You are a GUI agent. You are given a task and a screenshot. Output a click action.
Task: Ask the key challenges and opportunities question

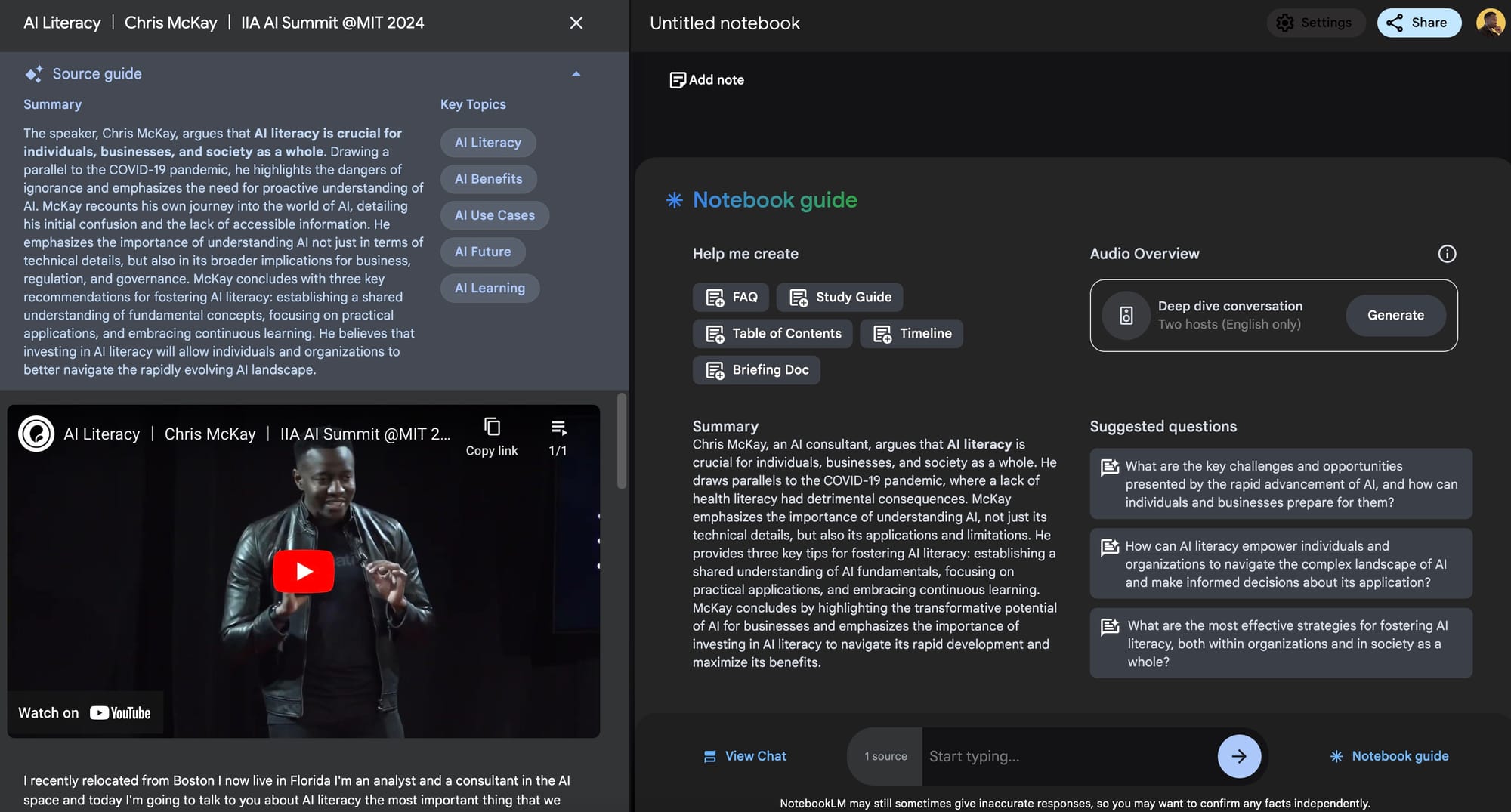point(1281,484)
